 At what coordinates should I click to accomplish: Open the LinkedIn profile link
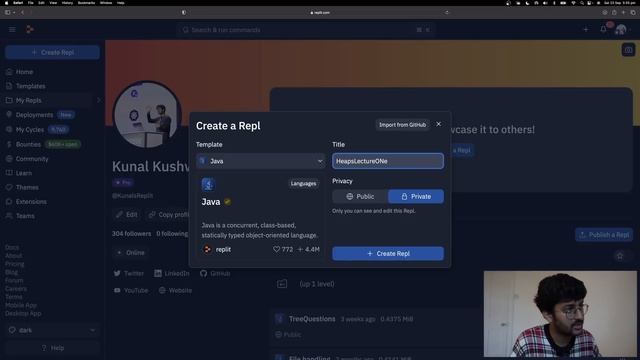(172, 273)
